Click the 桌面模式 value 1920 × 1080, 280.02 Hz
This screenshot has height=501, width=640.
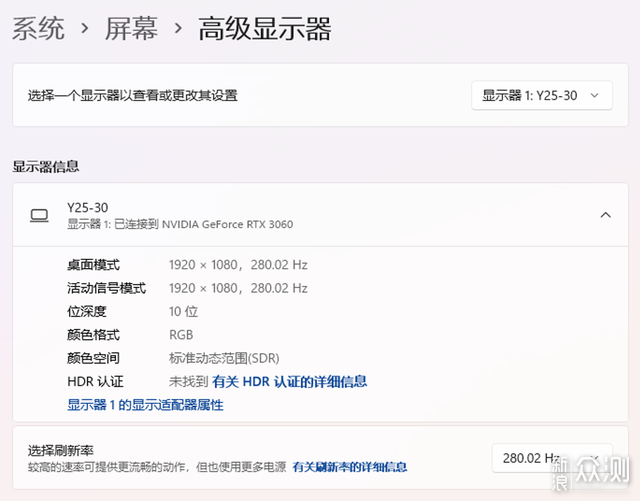click(238, 265)
